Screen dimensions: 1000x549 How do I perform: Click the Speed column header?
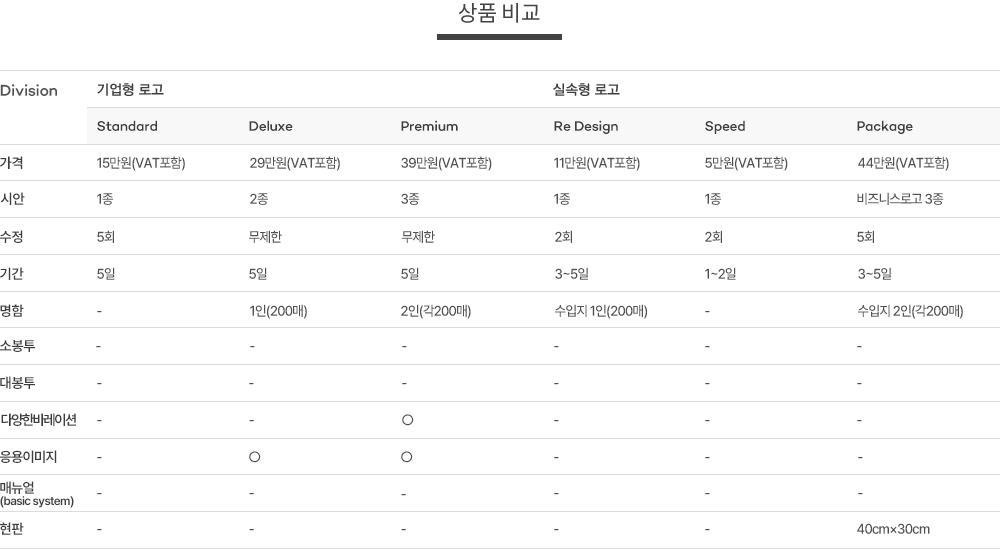[x=725, y=126]
